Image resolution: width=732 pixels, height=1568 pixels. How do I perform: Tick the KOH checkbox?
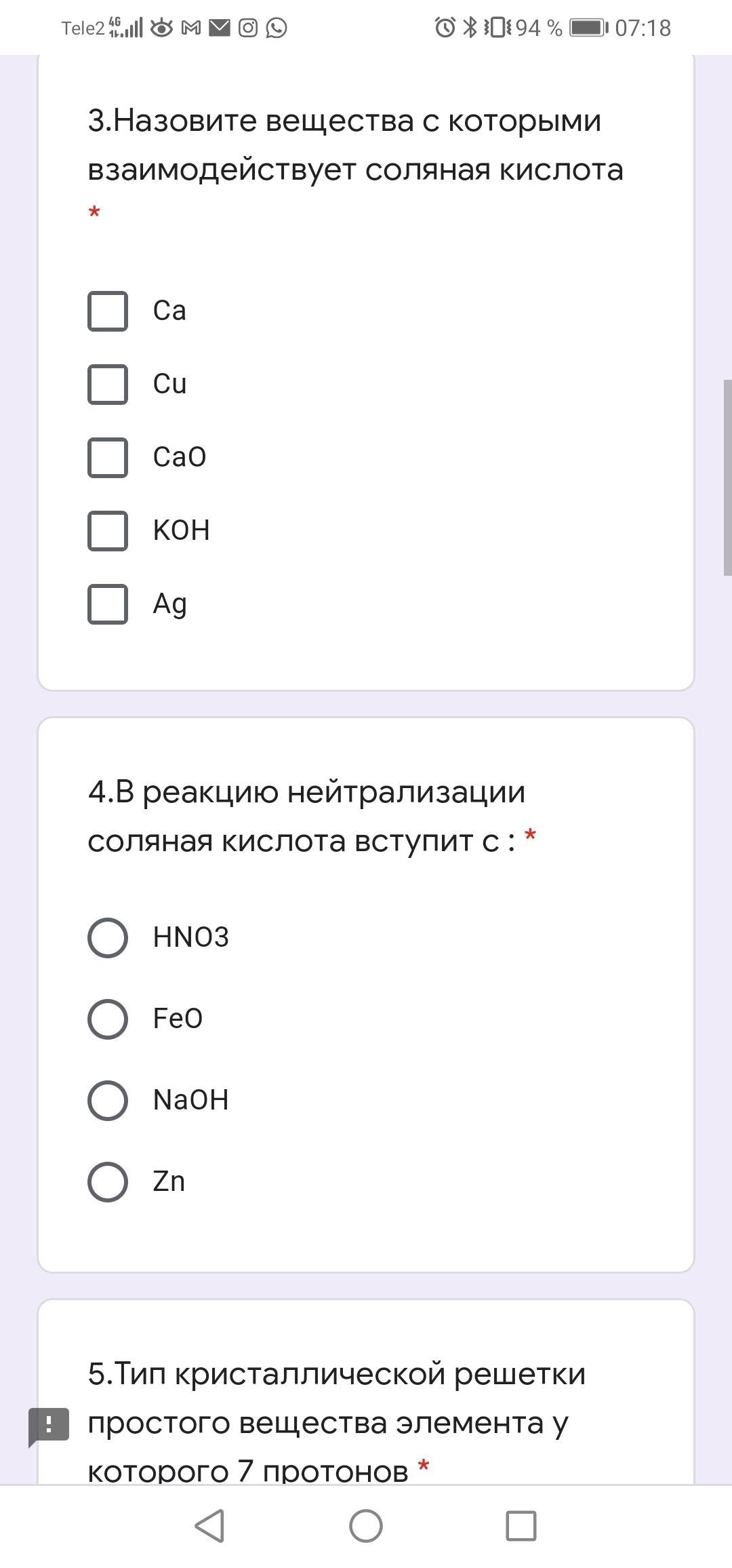click(x=108, y=531)
